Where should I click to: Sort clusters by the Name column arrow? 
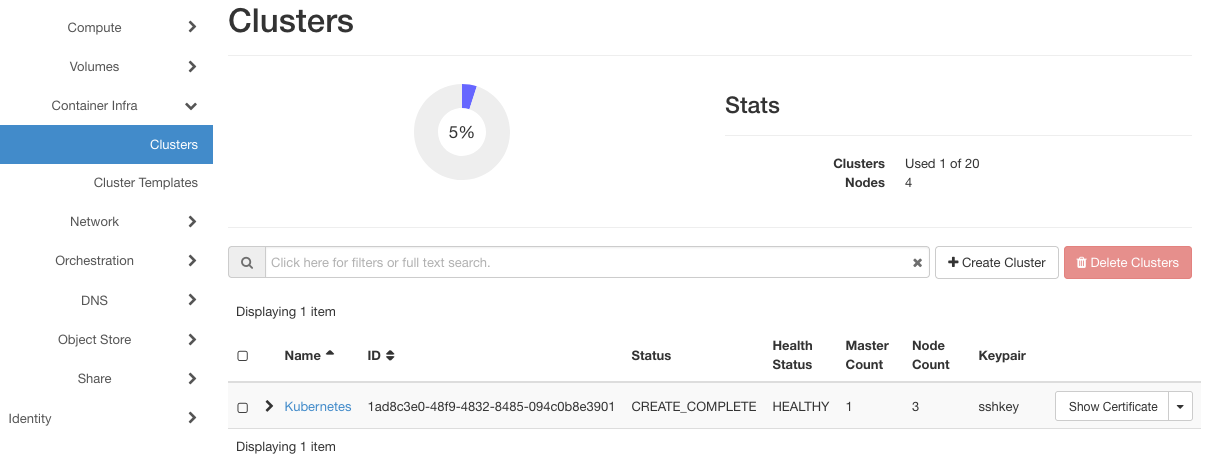click(330, 354)
